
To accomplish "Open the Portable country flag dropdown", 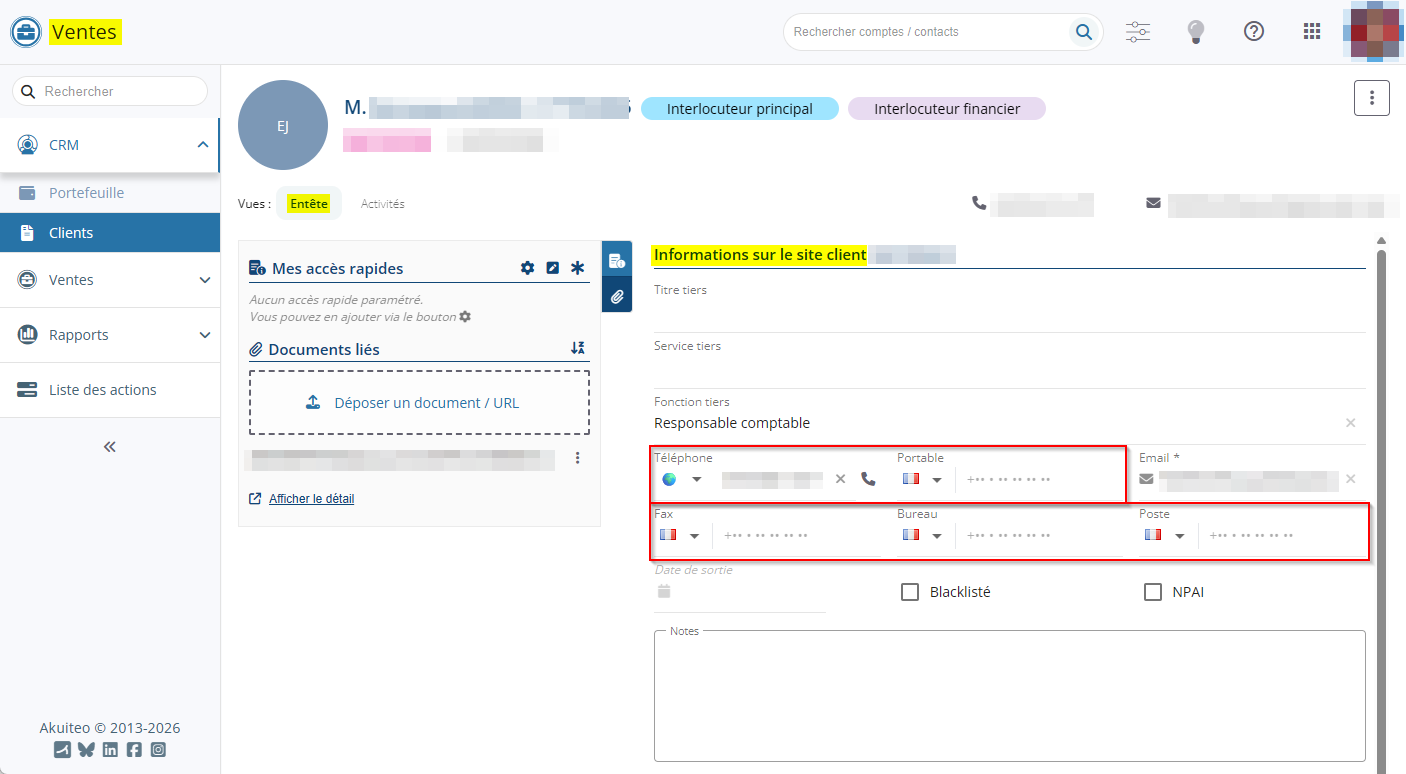I will tap(923, 480).
